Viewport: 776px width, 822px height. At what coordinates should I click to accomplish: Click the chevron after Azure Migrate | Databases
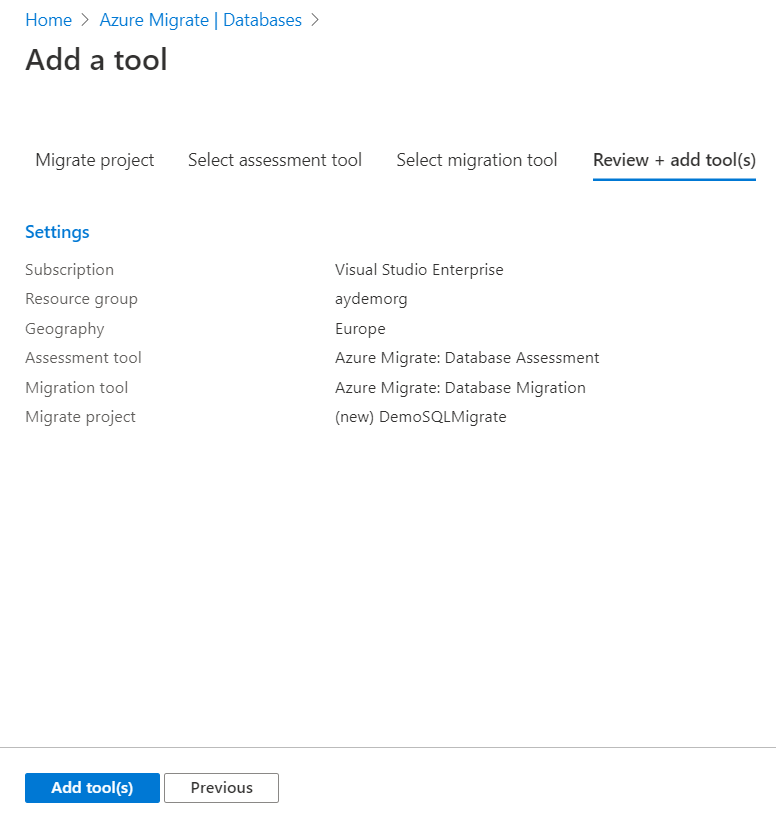pos(316,20)
